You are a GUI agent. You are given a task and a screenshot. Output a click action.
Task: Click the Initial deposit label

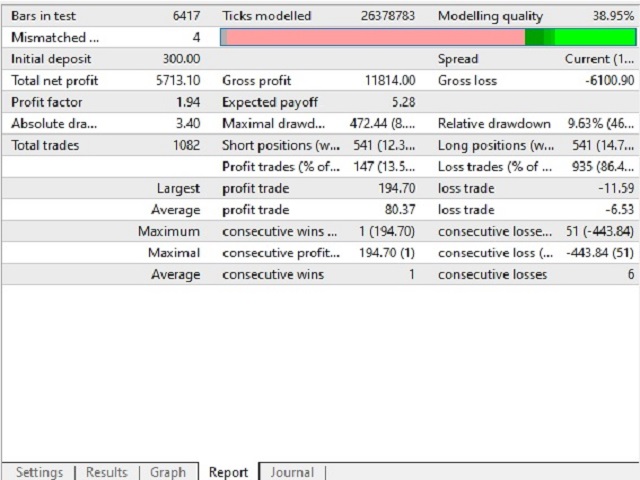point(51,59)
